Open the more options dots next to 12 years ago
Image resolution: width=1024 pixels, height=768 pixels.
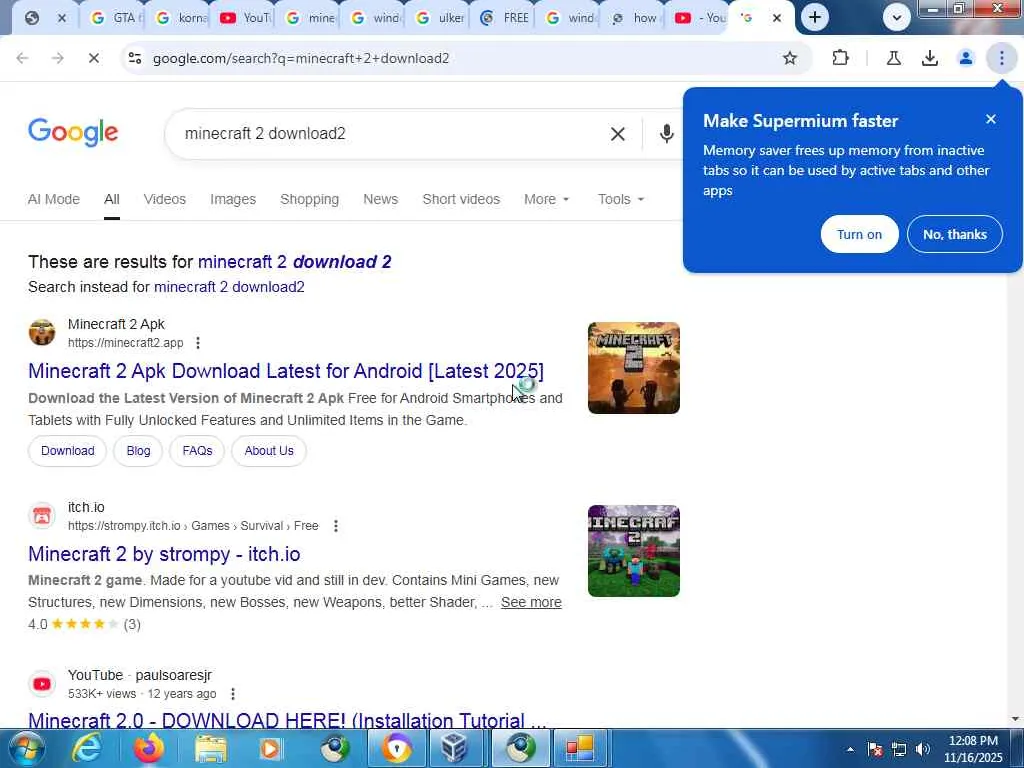point(232,694)
